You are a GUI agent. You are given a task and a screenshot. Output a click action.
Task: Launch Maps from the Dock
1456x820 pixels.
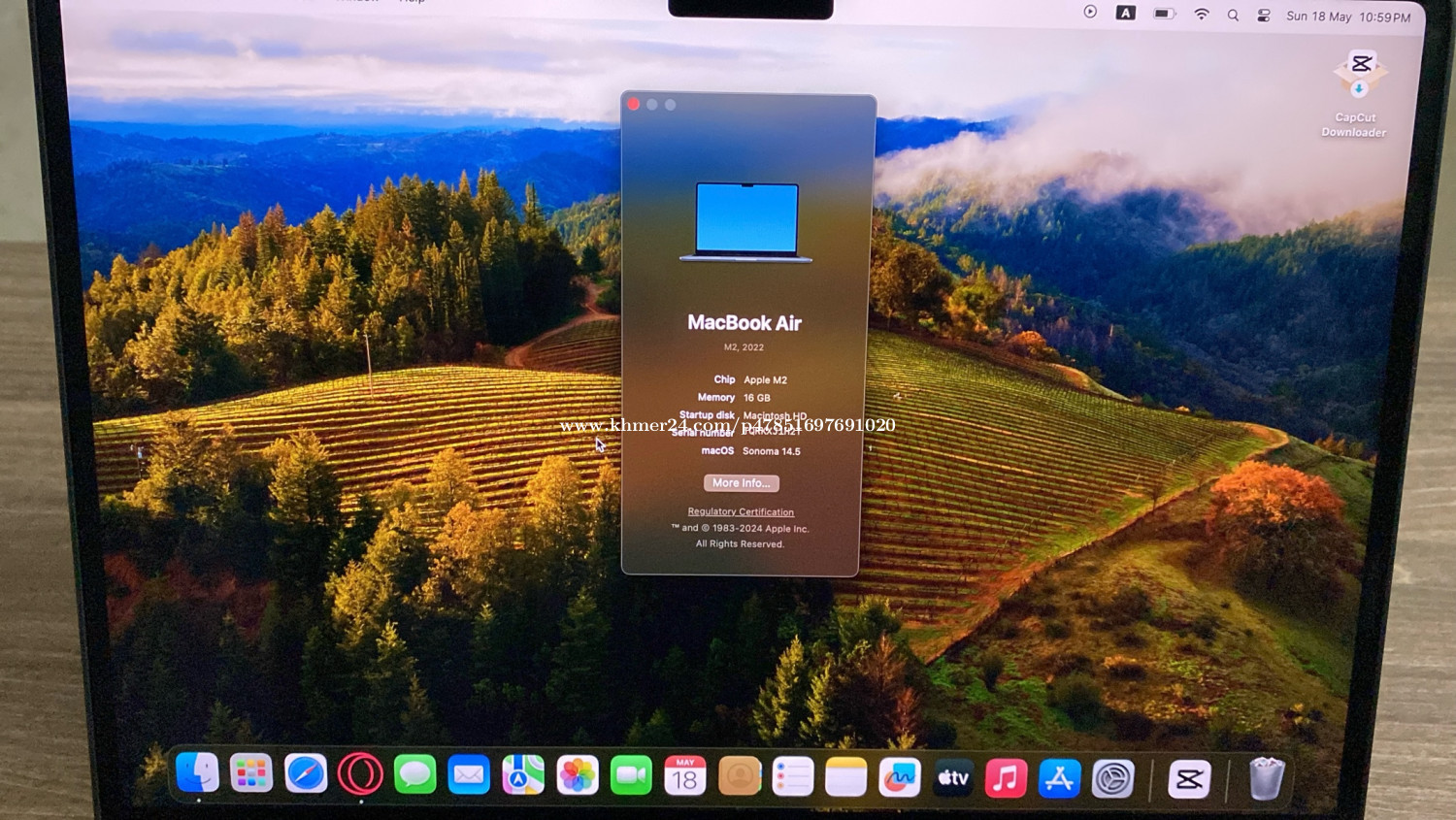523,775
